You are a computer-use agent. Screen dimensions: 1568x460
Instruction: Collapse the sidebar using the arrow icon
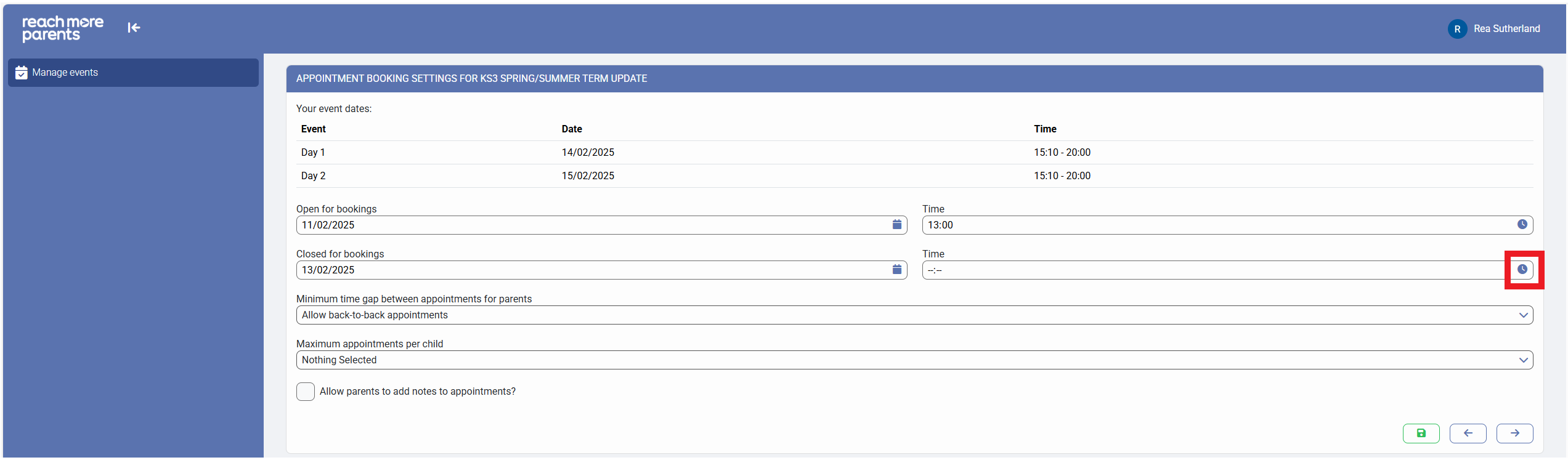134,28
